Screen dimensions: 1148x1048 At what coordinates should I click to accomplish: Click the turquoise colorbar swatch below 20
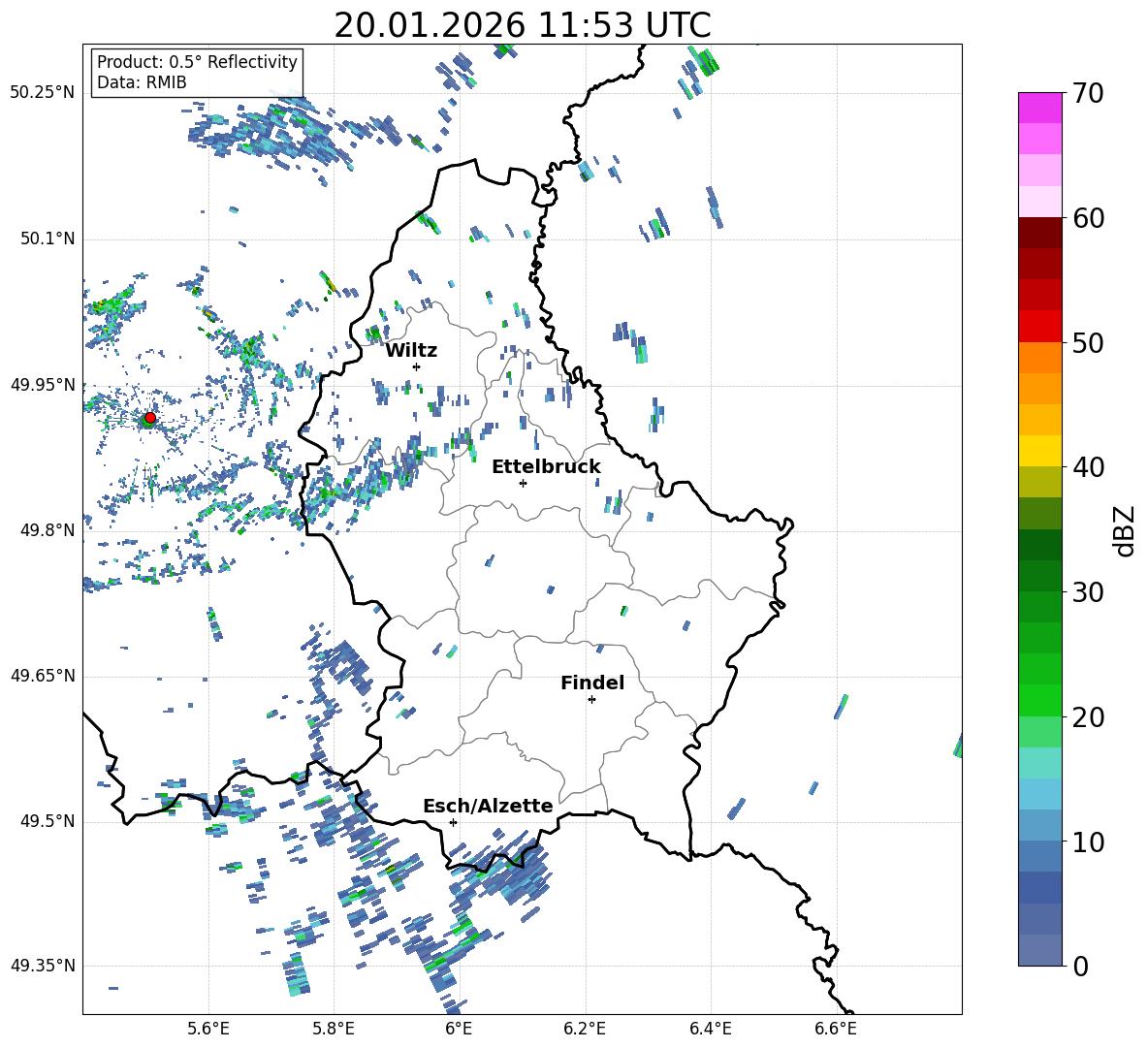[x=1039, y=763]
